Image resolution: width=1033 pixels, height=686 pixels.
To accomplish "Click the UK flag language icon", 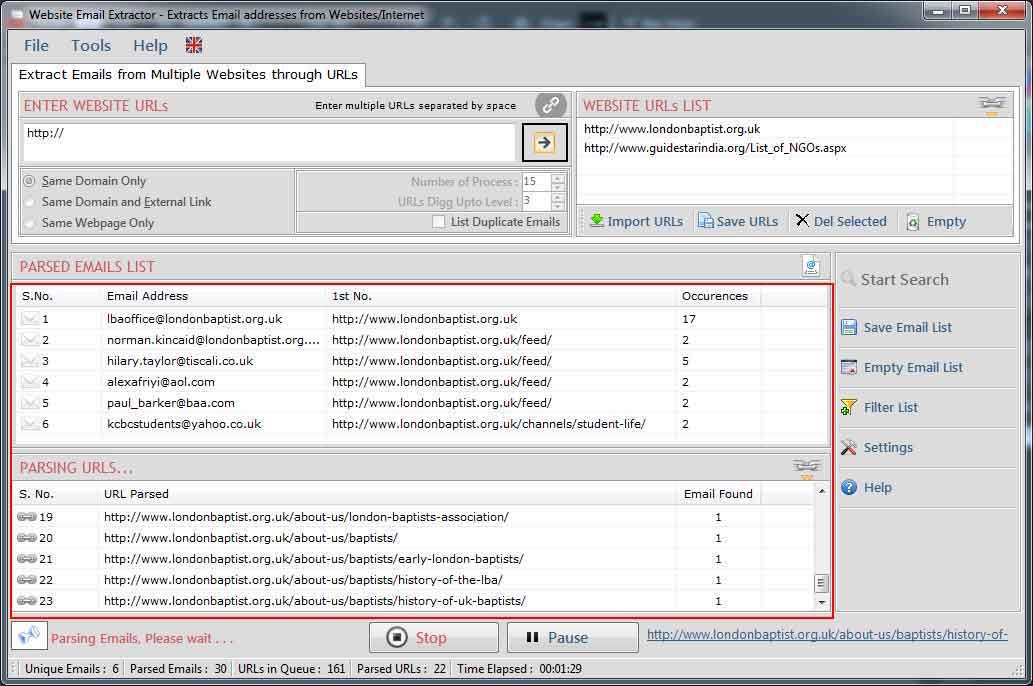I will pos(194,45).
